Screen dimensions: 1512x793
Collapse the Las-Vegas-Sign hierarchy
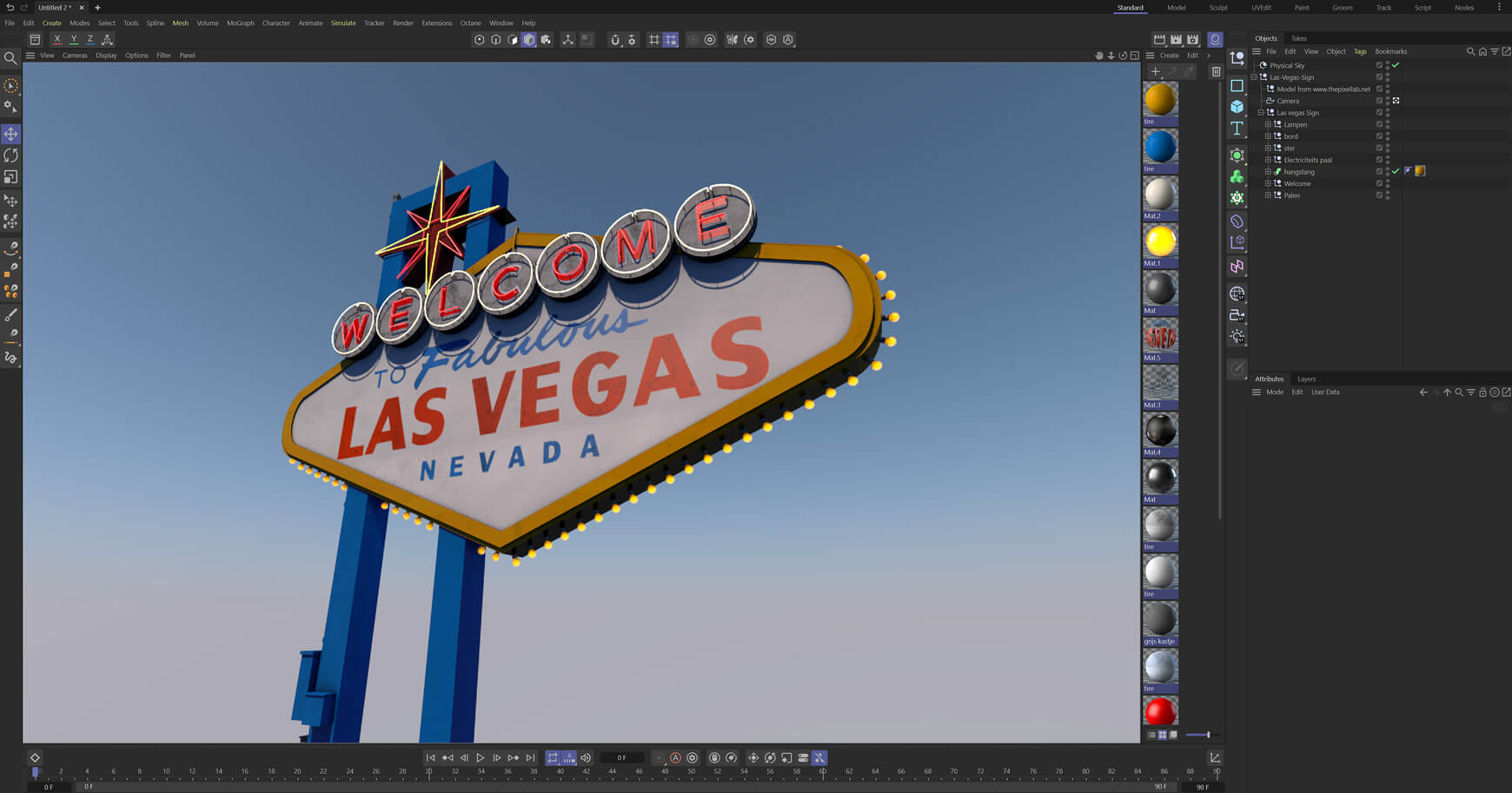pos(1254,77)
